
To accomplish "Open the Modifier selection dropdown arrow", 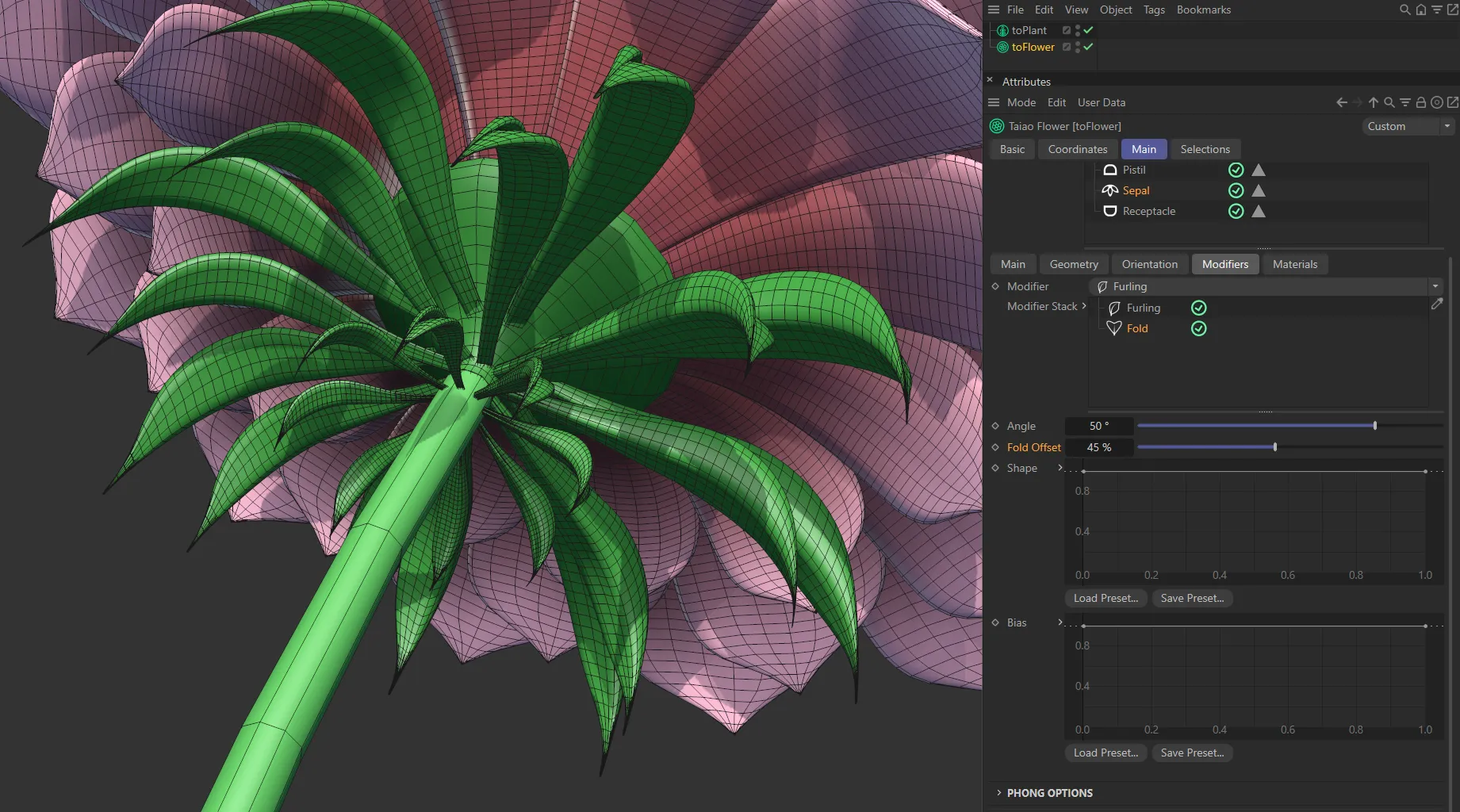I will 1435,286.
